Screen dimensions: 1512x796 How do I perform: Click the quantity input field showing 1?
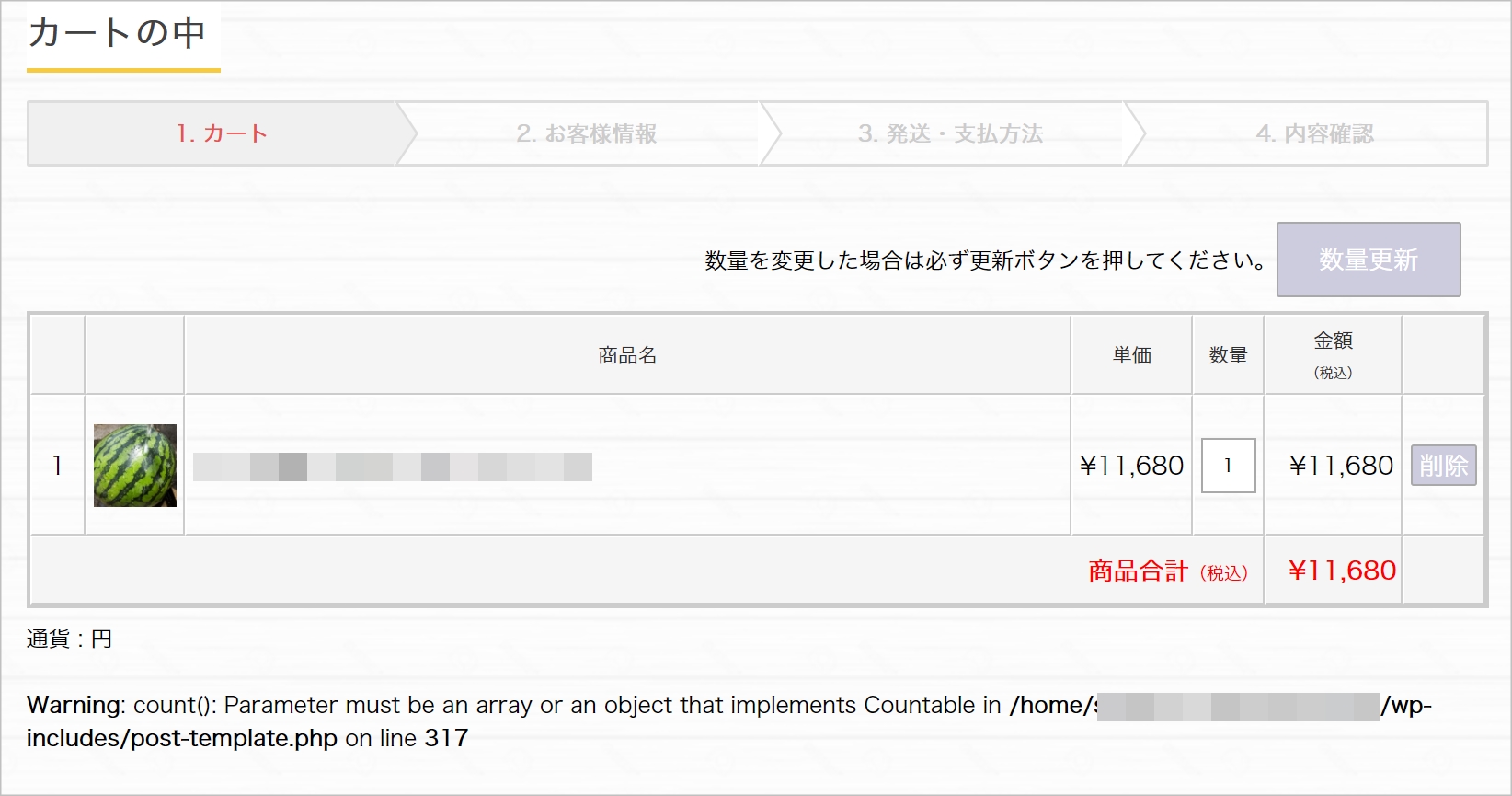click(x=1229, y=466)
